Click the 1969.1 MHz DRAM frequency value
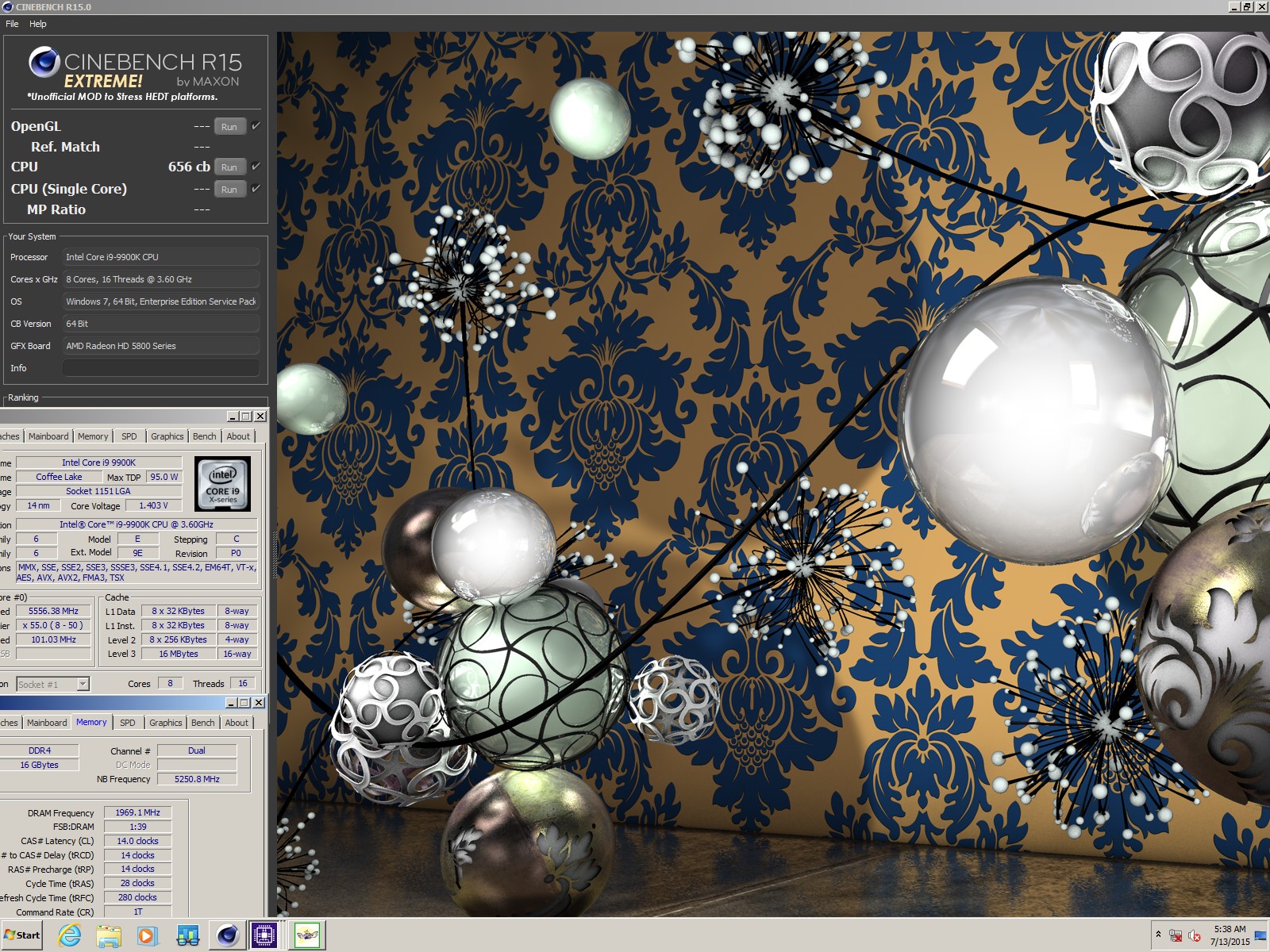The height and width of the screenshot is (952, 1270). pyautogui.click(x=137, y=812)
